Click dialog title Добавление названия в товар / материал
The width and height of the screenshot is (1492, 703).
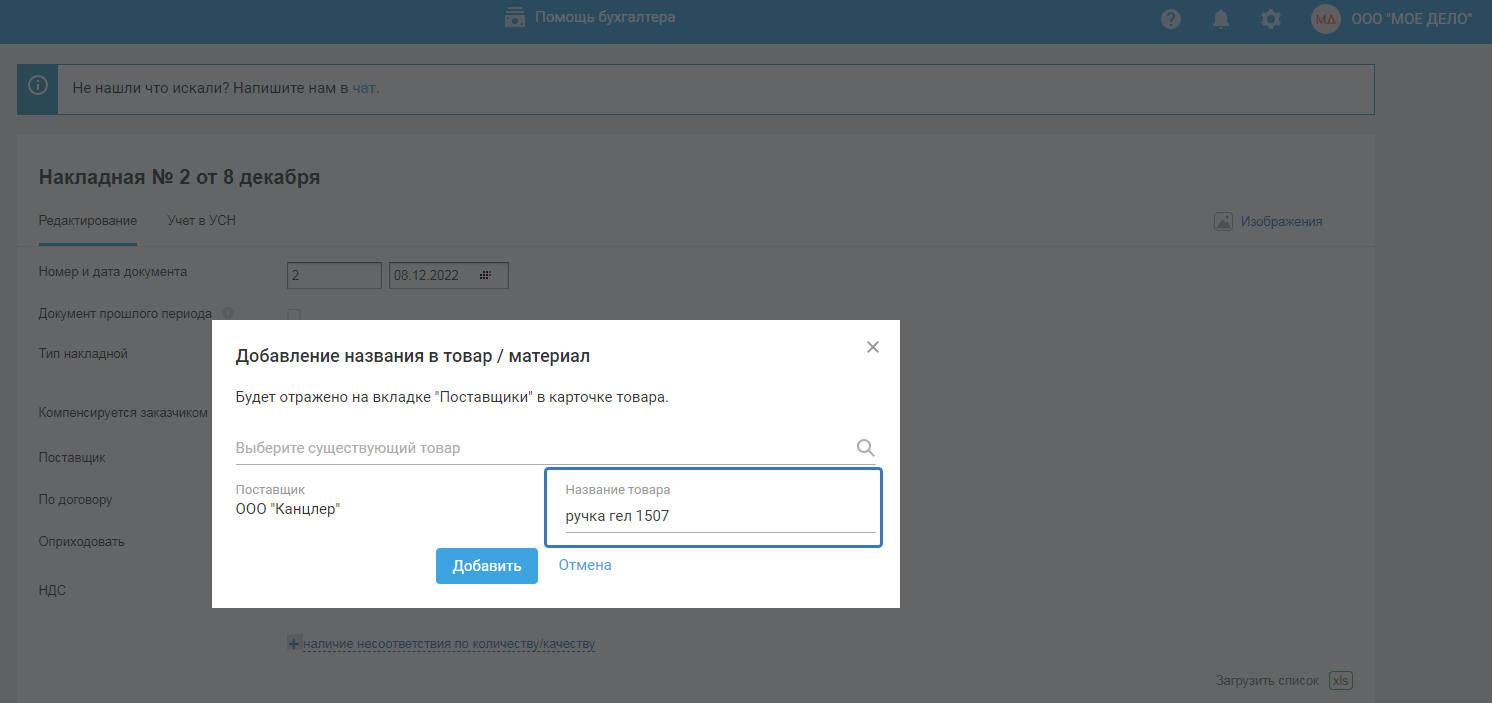pos(413,356)
